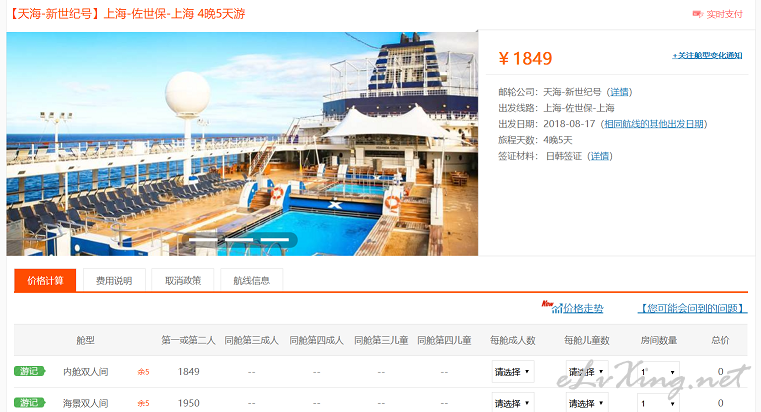
Task: Click the 游记 badge beside 海景双人间
Action: (29, 403)
